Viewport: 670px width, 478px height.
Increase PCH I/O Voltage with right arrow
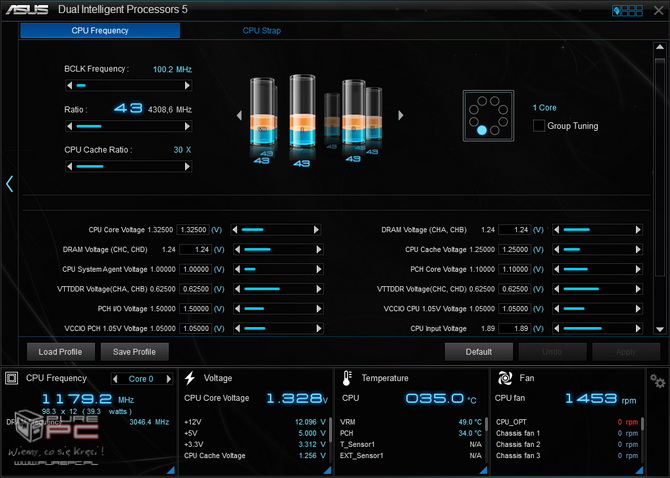pos(318,308)
